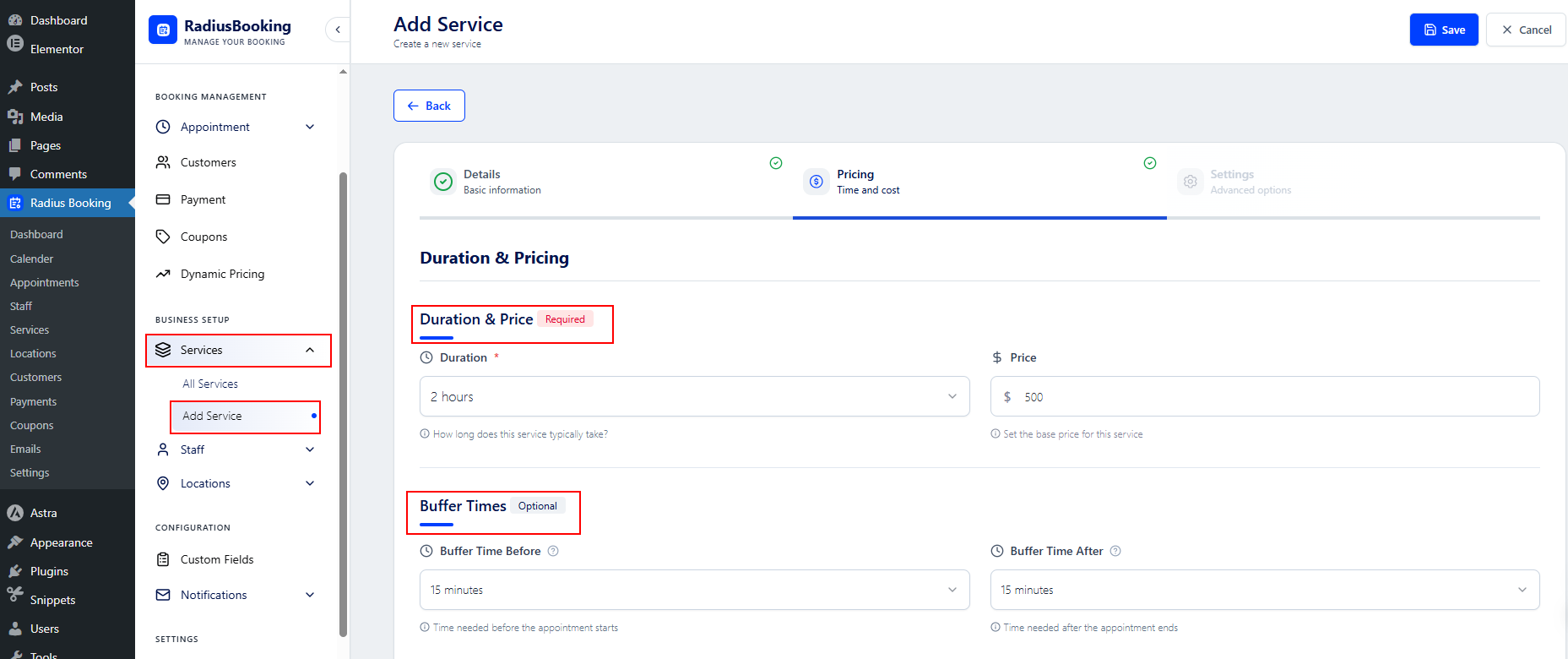
Task: Select the Pricing step tab
Action: (x=979, y=182)
